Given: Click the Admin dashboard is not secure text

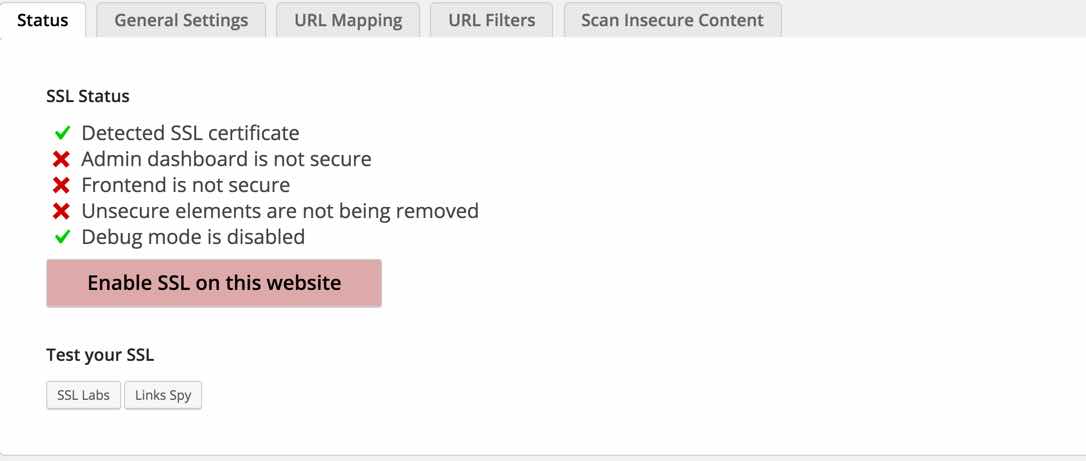Looking at the screenshot, I should tap(226, 159).
